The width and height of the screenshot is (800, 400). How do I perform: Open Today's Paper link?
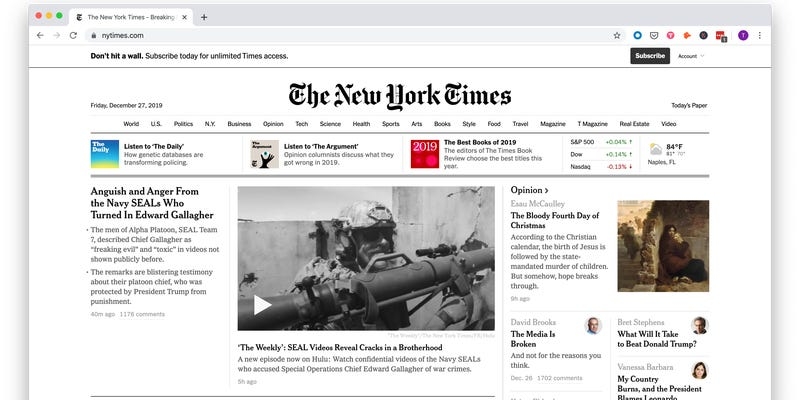689,106
